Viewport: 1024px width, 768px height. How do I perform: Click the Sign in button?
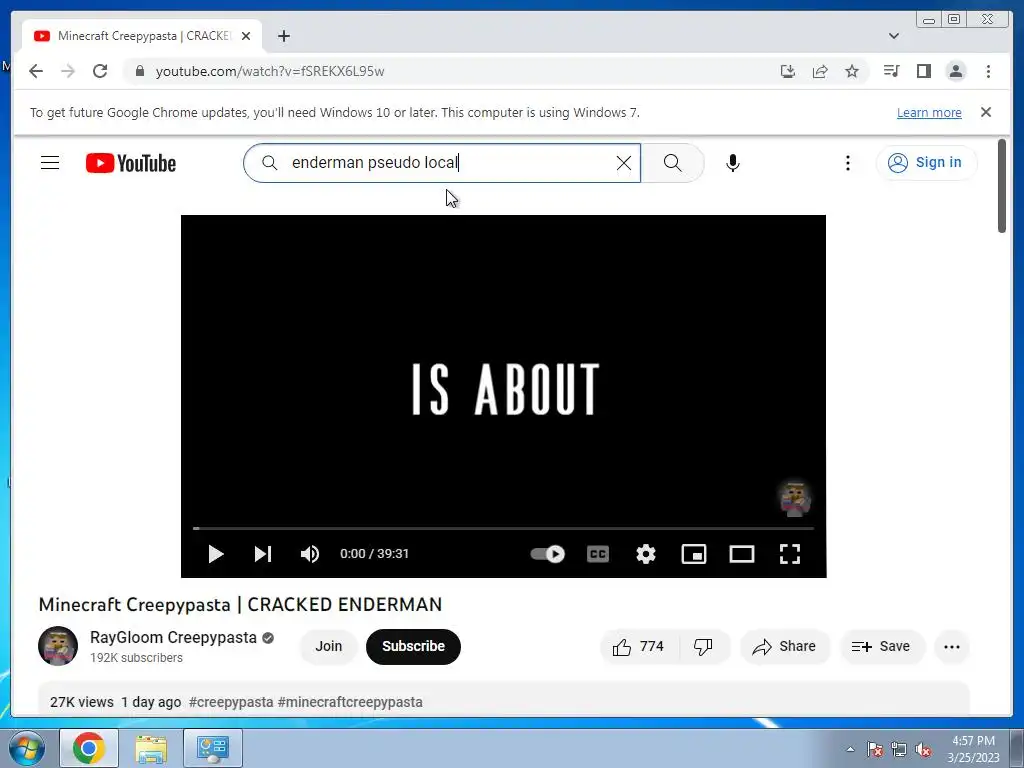(926, 163)
